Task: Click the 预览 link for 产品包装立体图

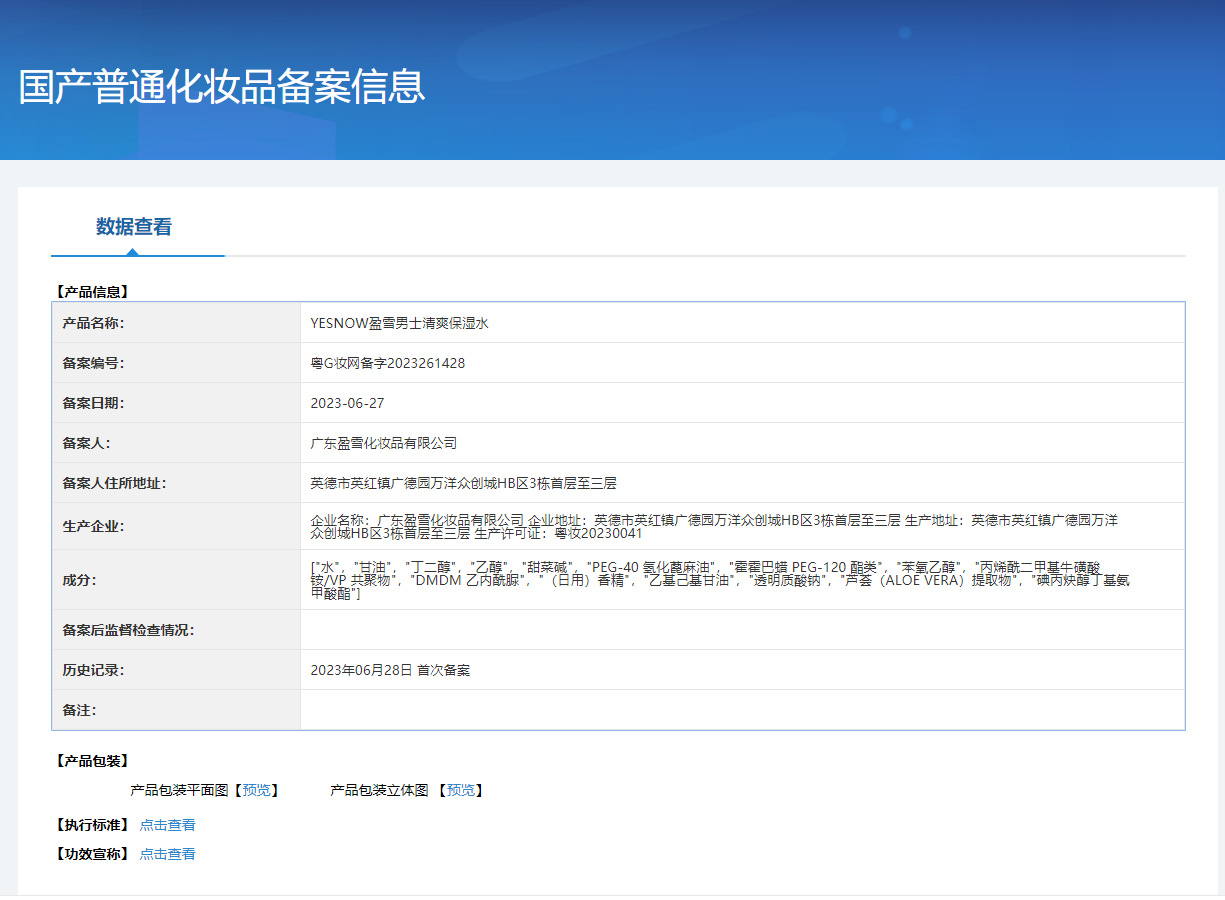Action: pyautogui.click(x=461, y=790)
